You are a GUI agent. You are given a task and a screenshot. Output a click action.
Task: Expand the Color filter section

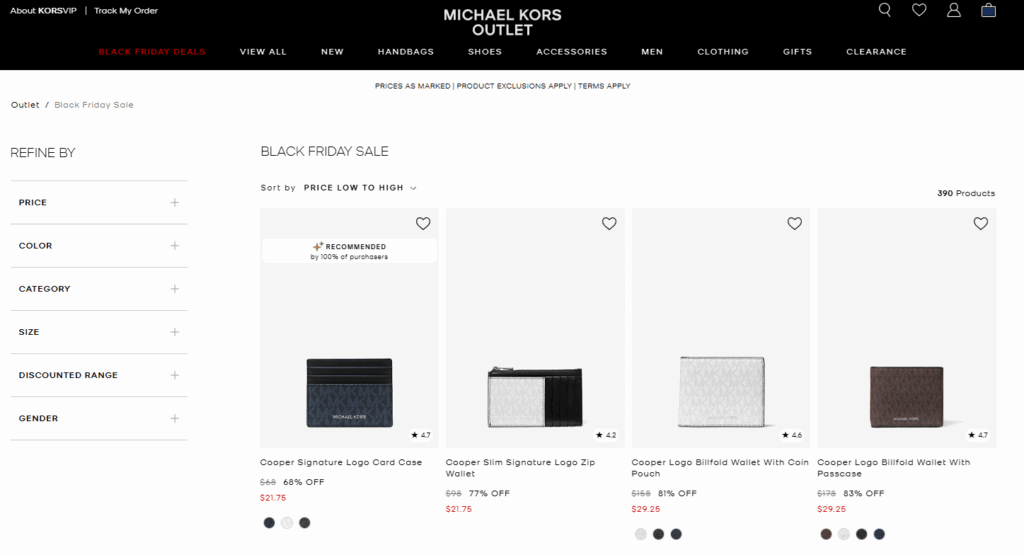pos(174,246)
